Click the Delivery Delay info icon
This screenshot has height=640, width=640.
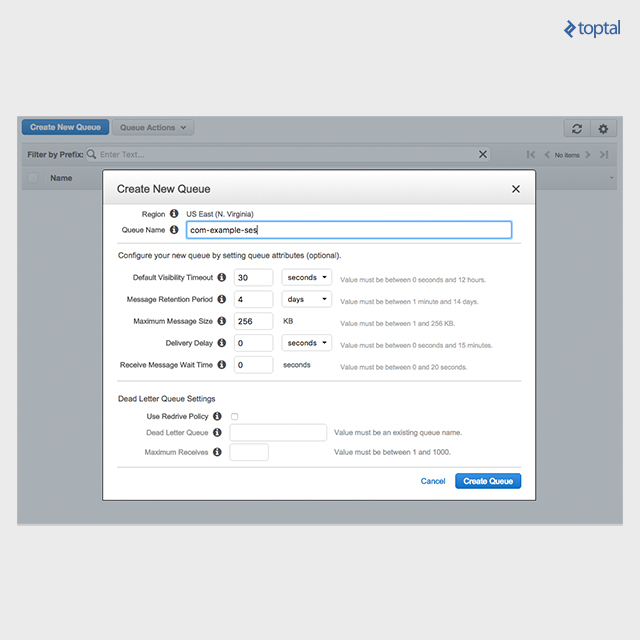pyautogui.click(x=222, y=343)
